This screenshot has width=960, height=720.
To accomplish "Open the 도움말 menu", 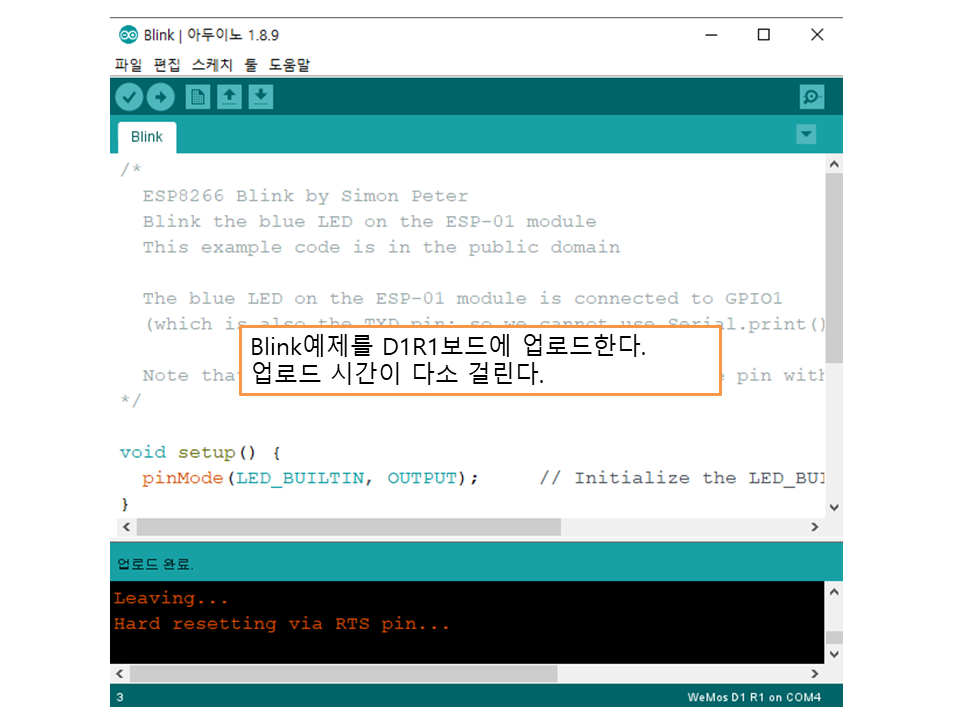I will coord(290,65).
